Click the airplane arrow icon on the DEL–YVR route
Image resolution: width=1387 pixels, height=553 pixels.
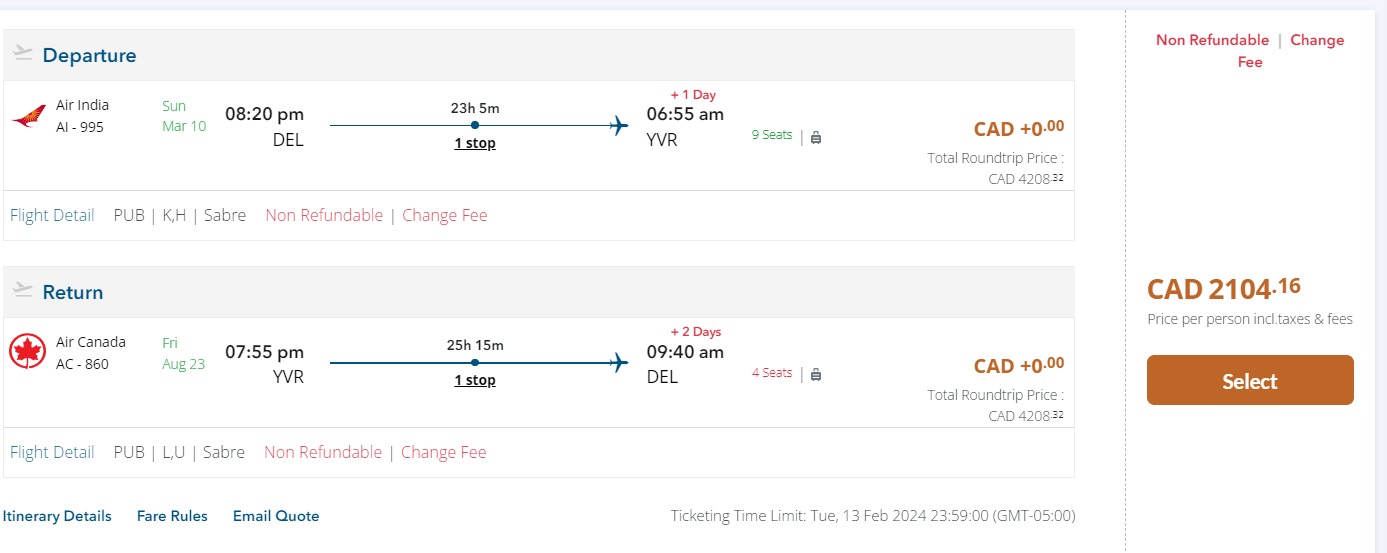[619, 125]
